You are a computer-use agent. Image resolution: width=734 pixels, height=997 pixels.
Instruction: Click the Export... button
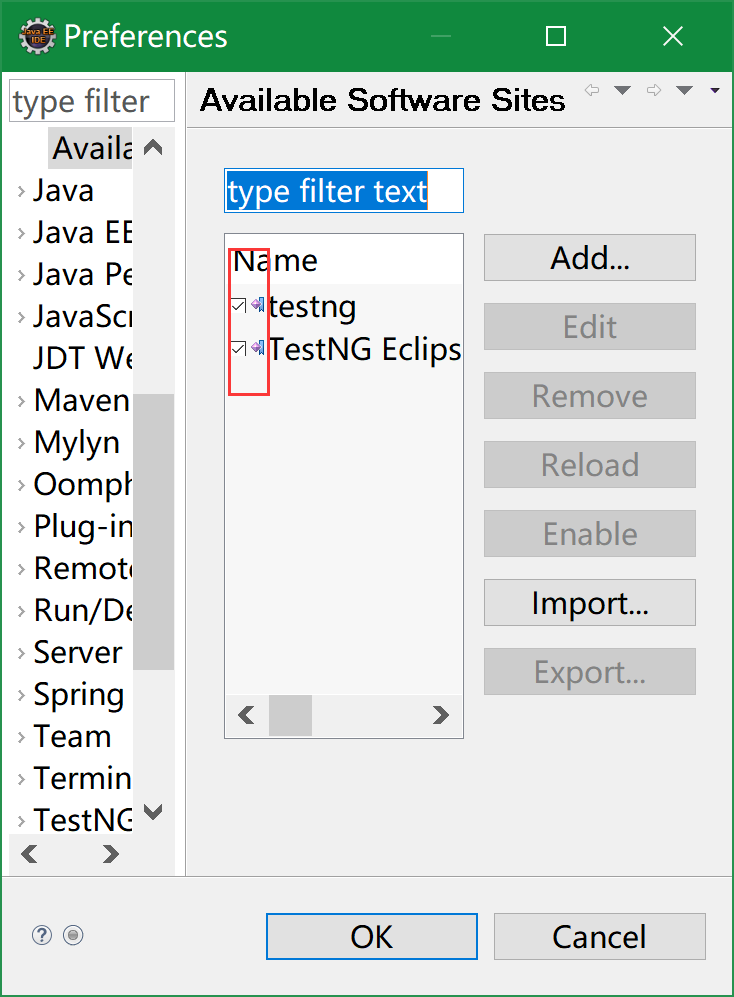(x=590, y=671)
